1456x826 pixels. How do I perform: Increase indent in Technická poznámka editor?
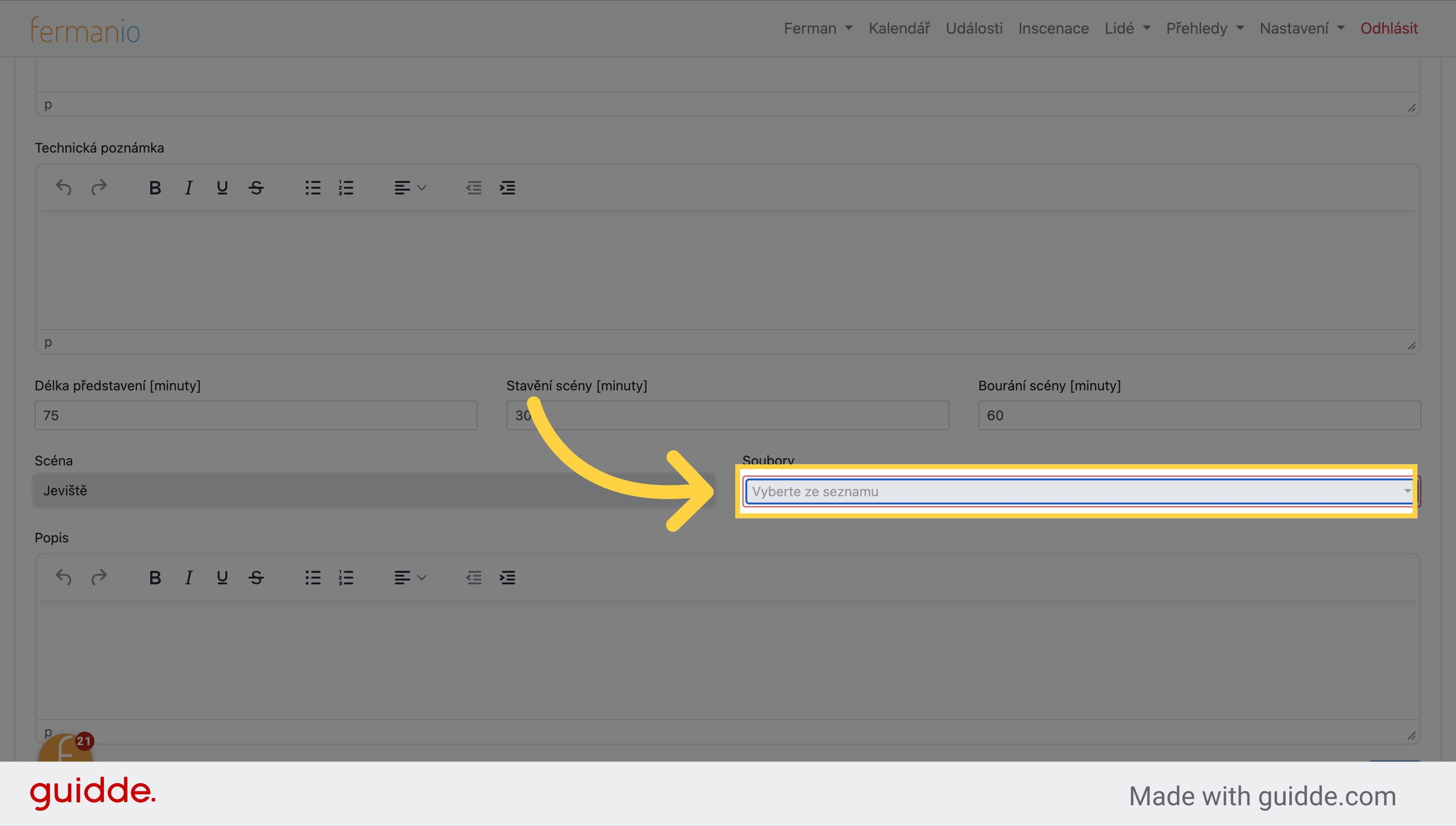(507, 187)
